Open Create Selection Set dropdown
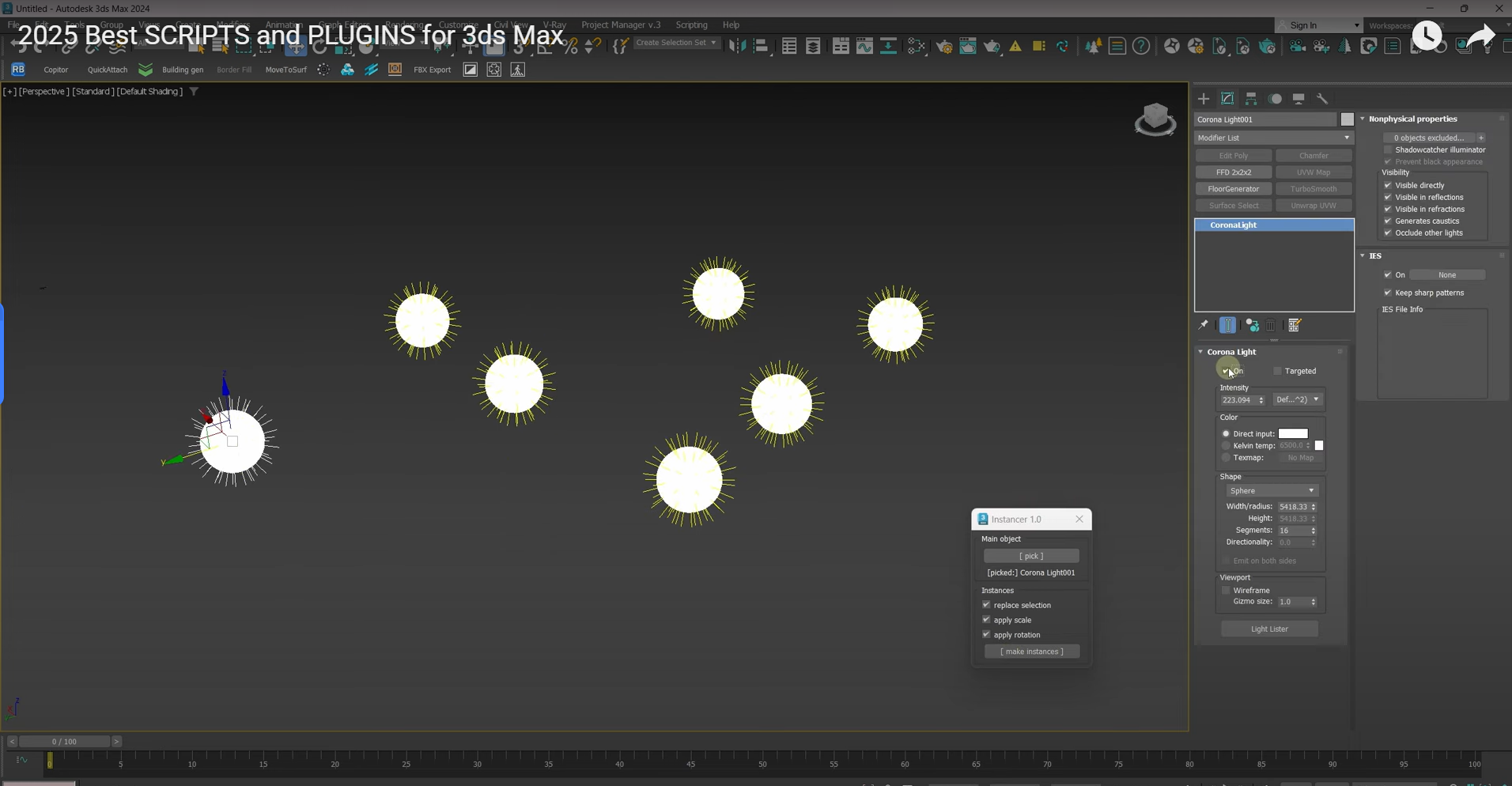 click(x=677, y=43)
